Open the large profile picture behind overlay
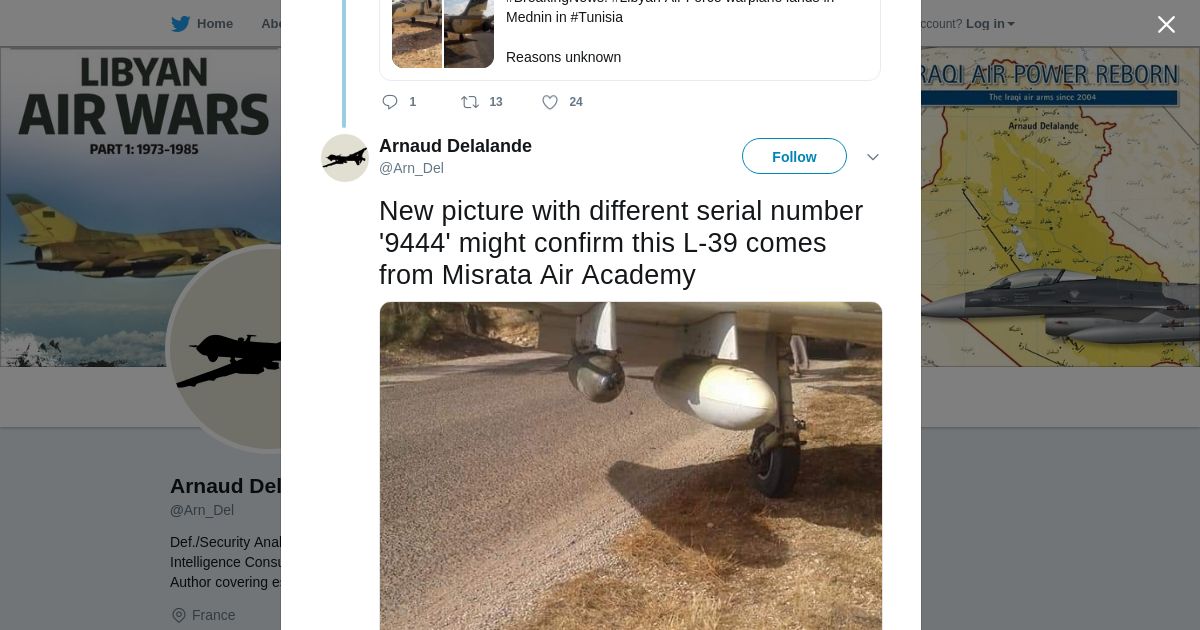The width and height of the screenshot is (1200, 630). 225,348
